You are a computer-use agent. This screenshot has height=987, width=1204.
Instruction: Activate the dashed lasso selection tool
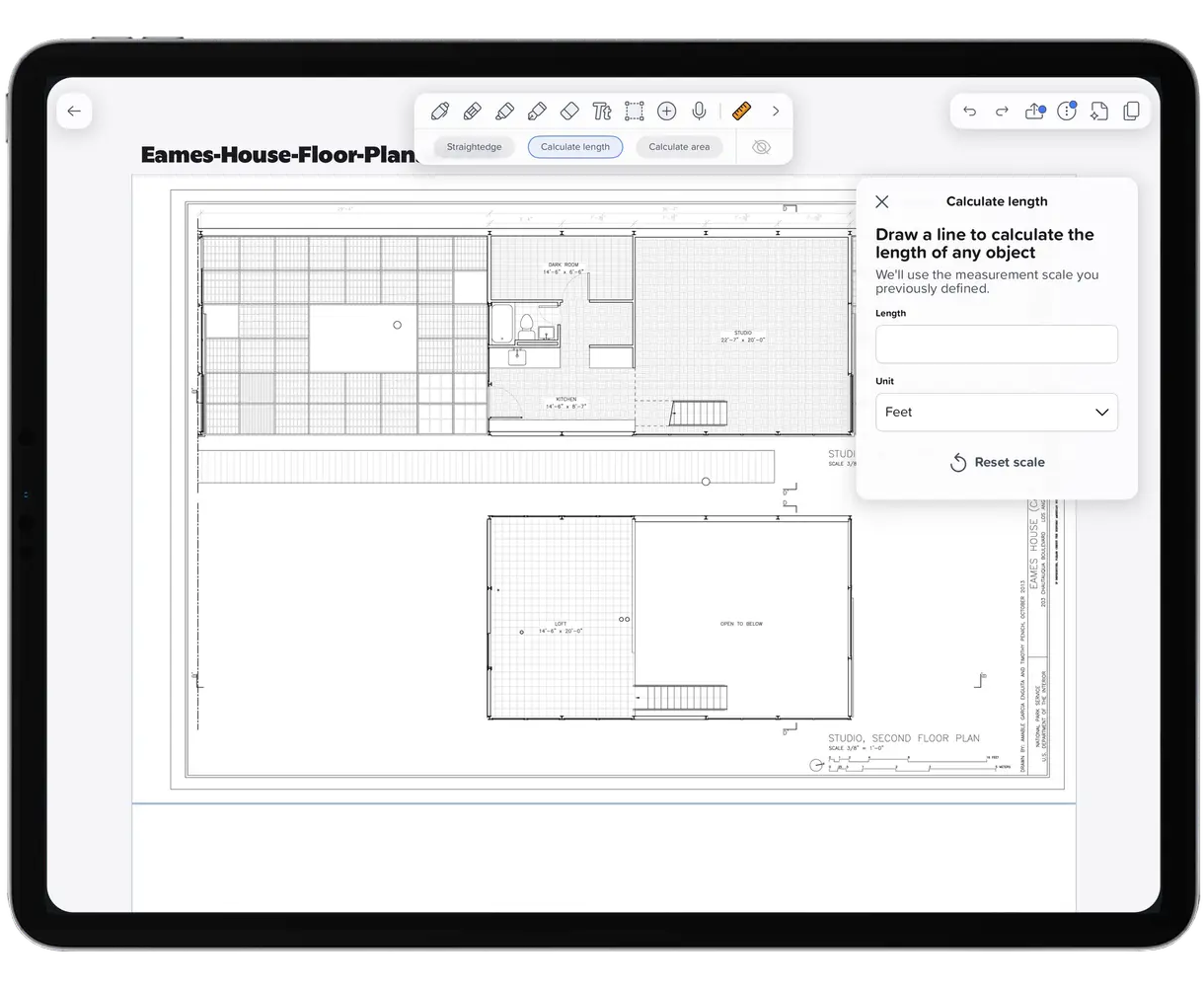click(635, 111)
